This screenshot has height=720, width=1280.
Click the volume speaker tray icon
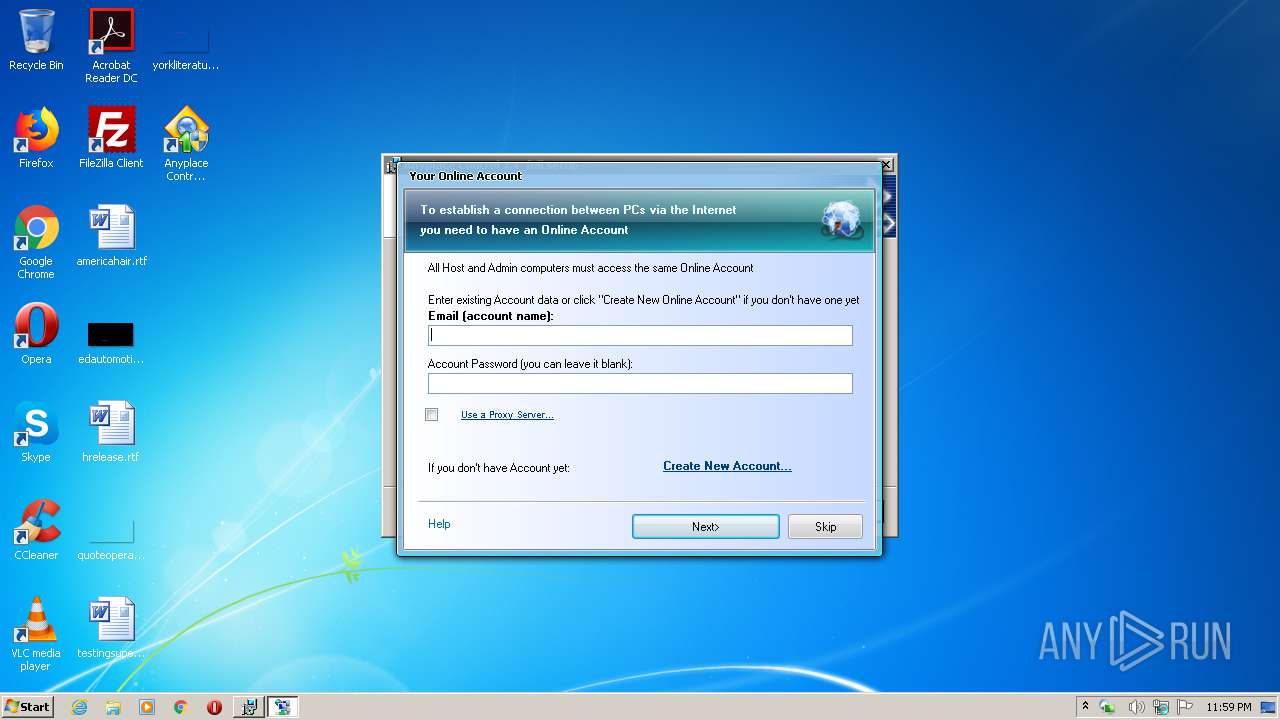click(x=1136, y=707)
